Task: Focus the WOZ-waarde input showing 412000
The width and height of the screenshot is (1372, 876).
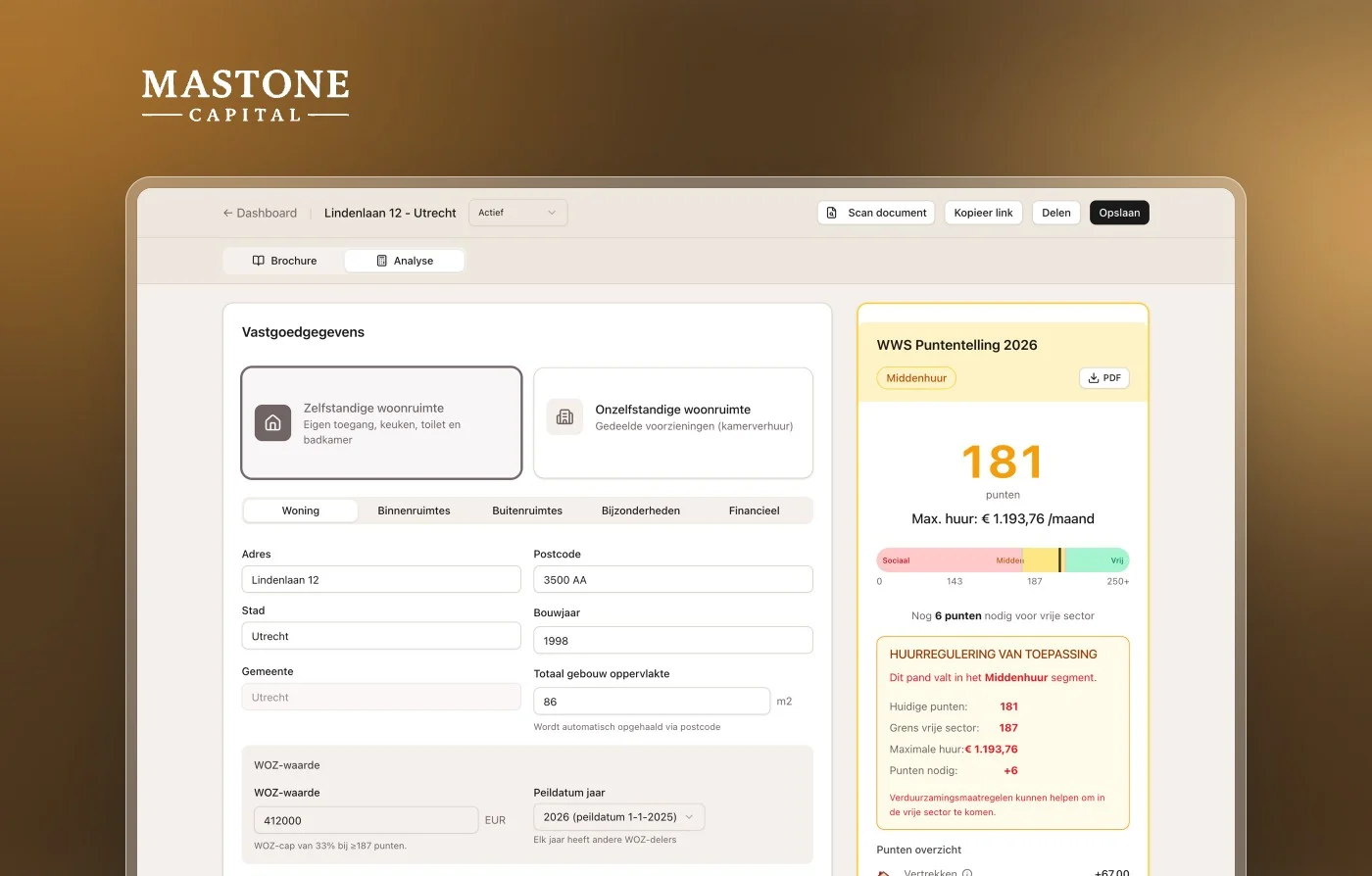Action: click(x=366, y=820)
